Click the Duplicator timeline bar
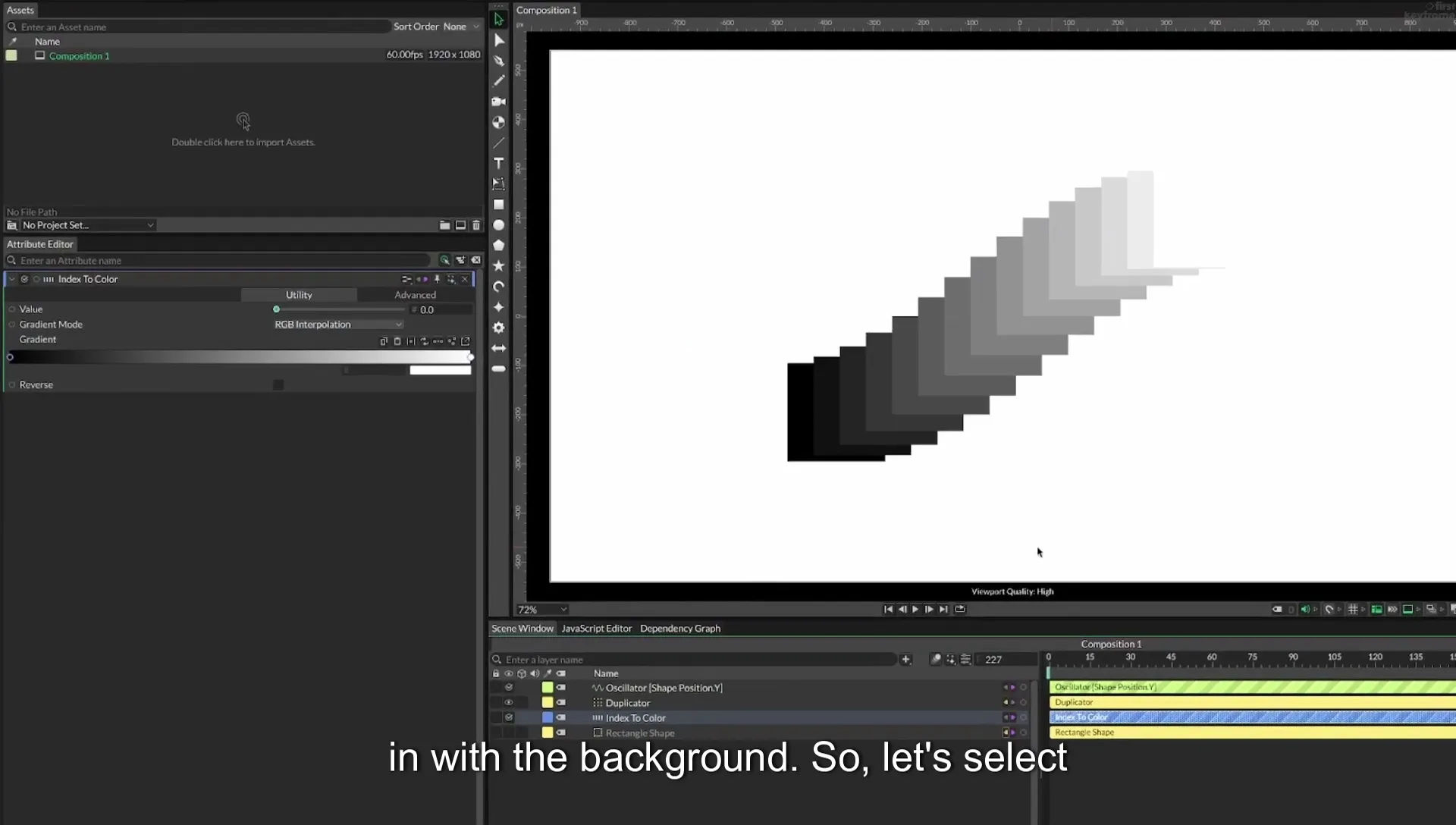 click(1252, 702)
